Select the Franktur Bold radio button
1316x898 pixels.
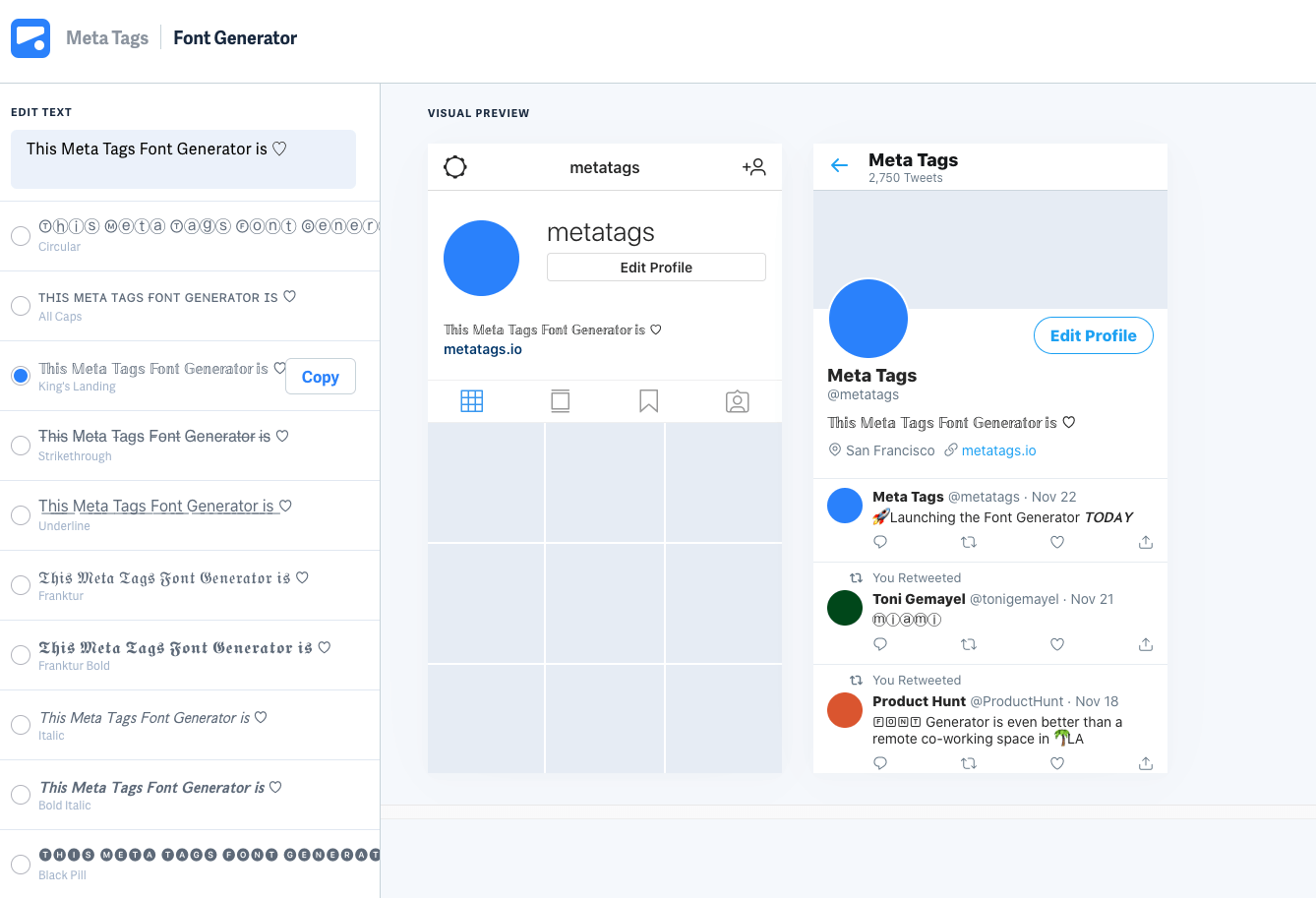coord(21,655)
